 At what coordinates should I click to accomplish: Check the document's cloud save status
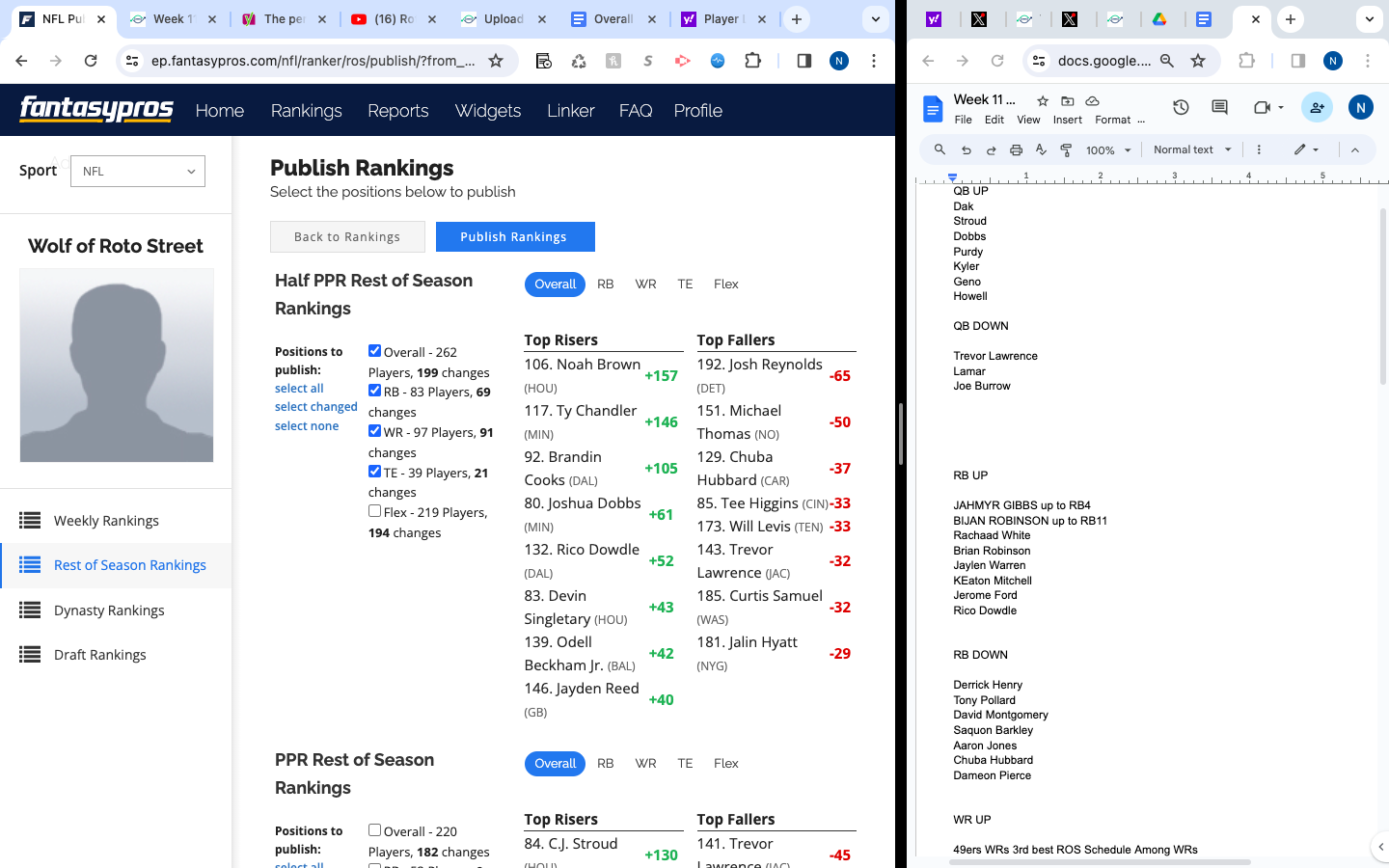point(1093,100)
